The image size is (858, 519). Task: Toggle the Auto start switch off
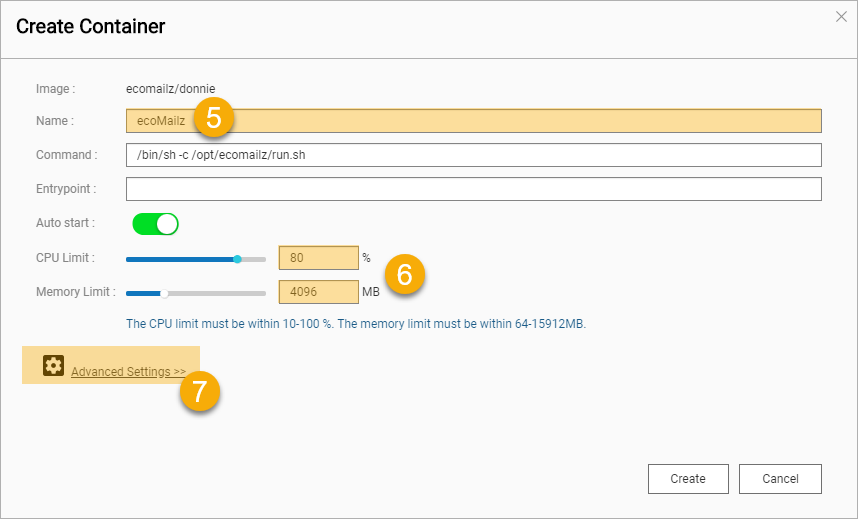(x=155, y=224)
